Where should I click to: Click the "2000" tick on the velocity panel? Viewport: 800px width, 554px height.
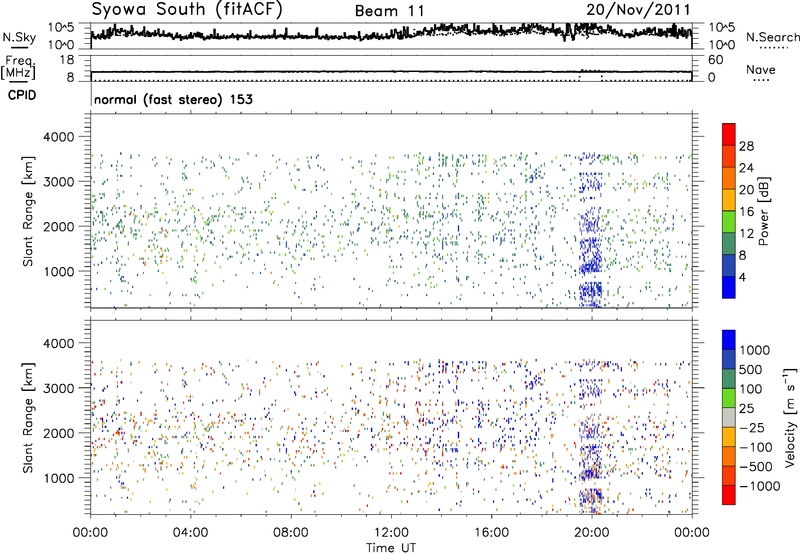coord(58,433)
